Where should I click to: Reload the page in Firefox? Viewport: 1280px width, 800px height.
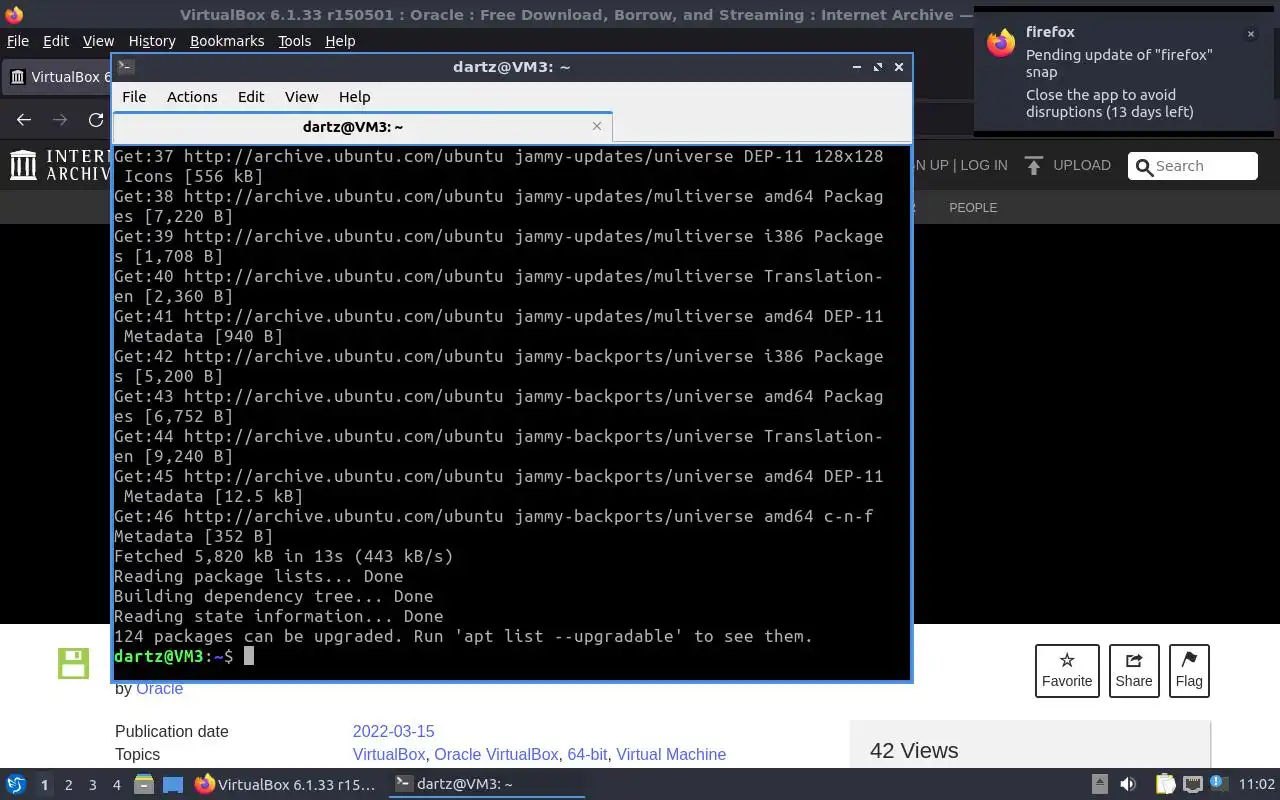click(96, 120)
